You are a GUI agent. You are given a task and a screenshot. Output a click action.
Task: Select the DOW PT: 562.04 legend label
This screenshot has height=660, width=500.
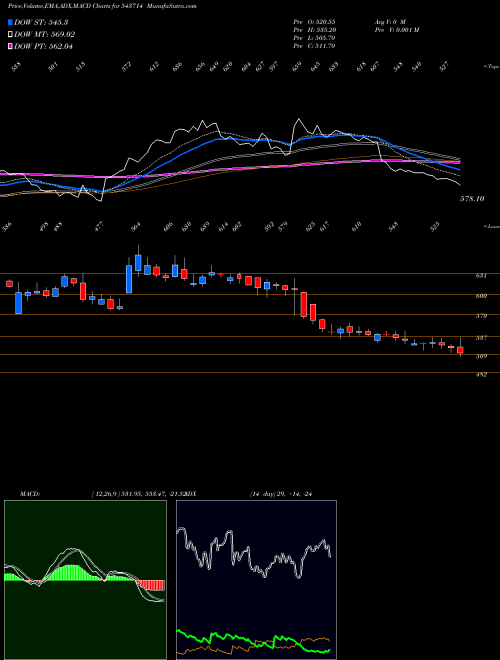click(43, 46)
